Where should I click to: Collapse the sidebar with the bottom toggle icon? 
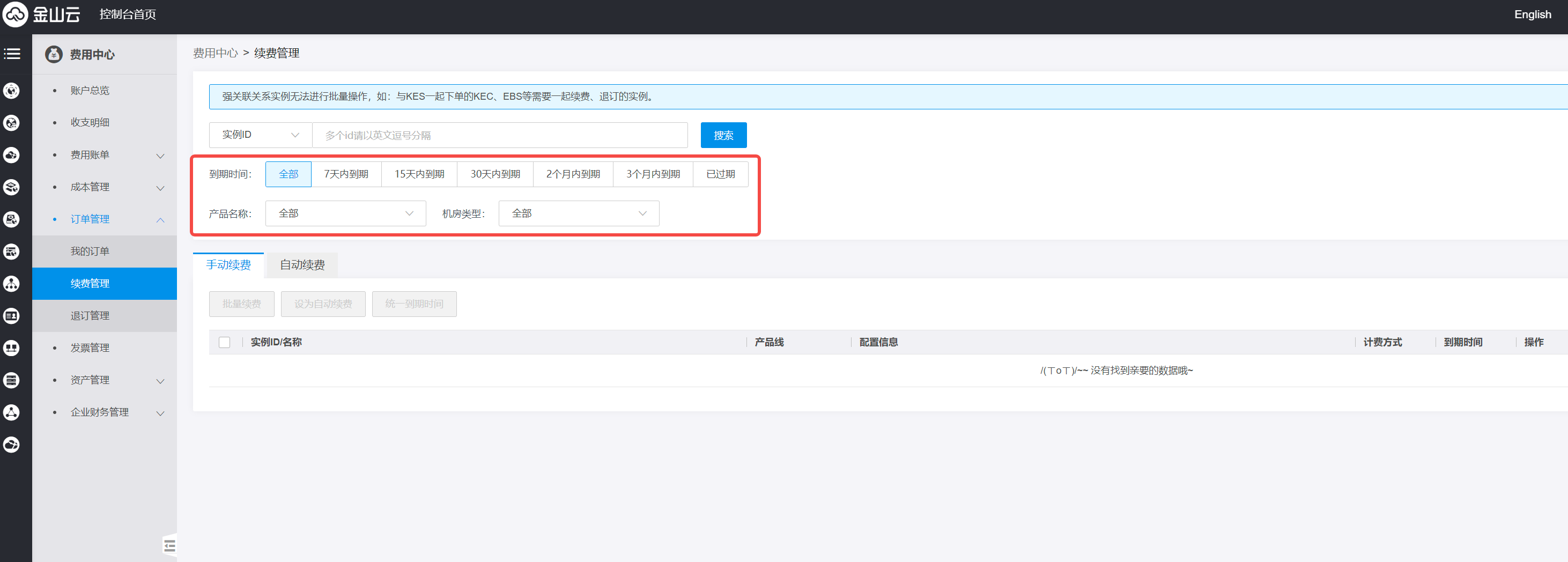pyautogui.click(x=170, y=545)
